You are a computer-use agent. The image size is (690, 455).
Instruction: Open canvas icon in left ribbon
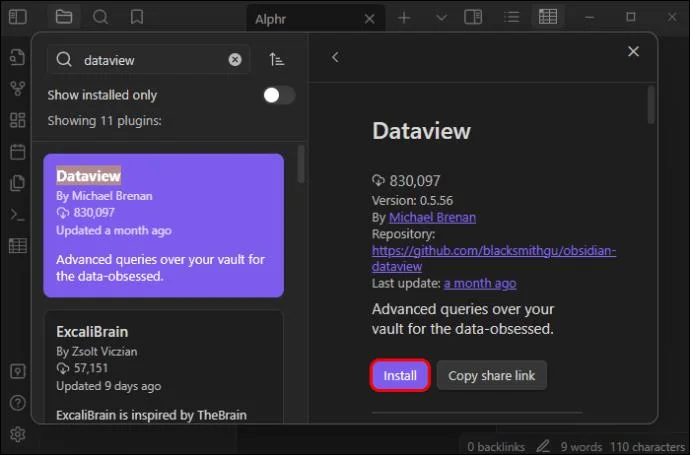click(x=18, y=120)
